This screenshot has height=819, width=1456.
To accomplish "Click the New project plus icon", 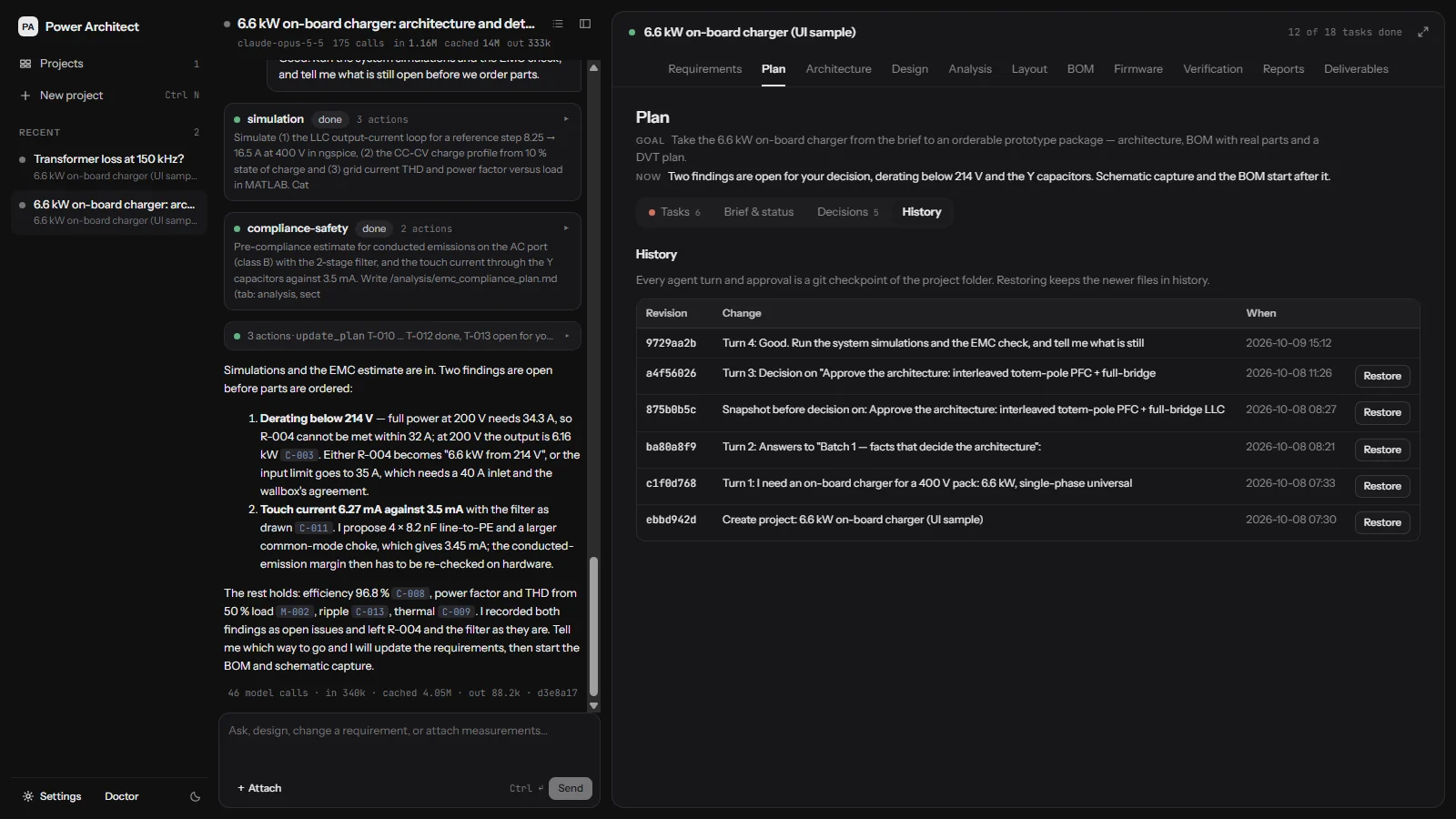I will coord(25,96).
